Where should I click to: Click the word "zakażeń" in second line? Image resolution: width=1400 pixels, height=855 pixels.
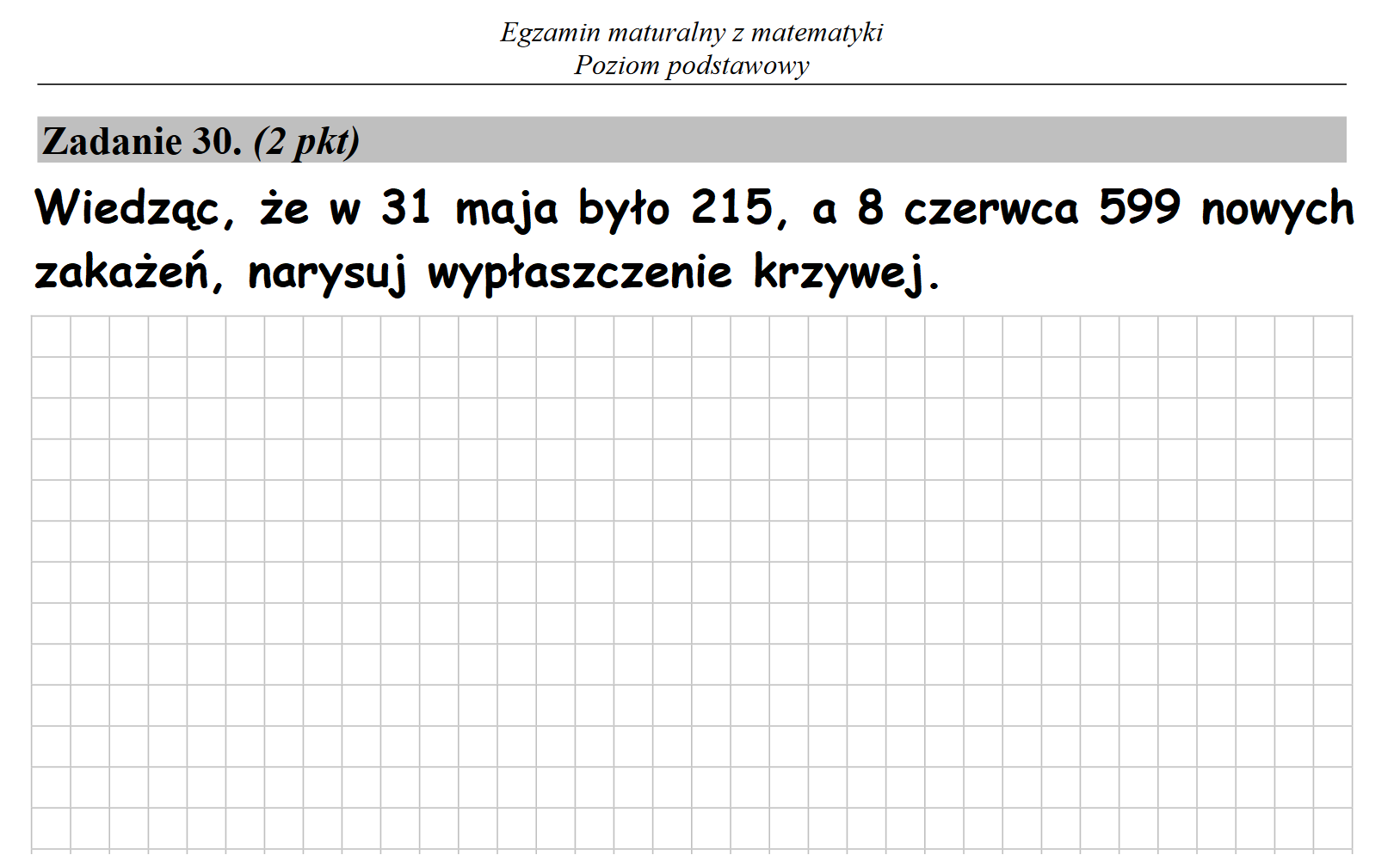point(129,273)
